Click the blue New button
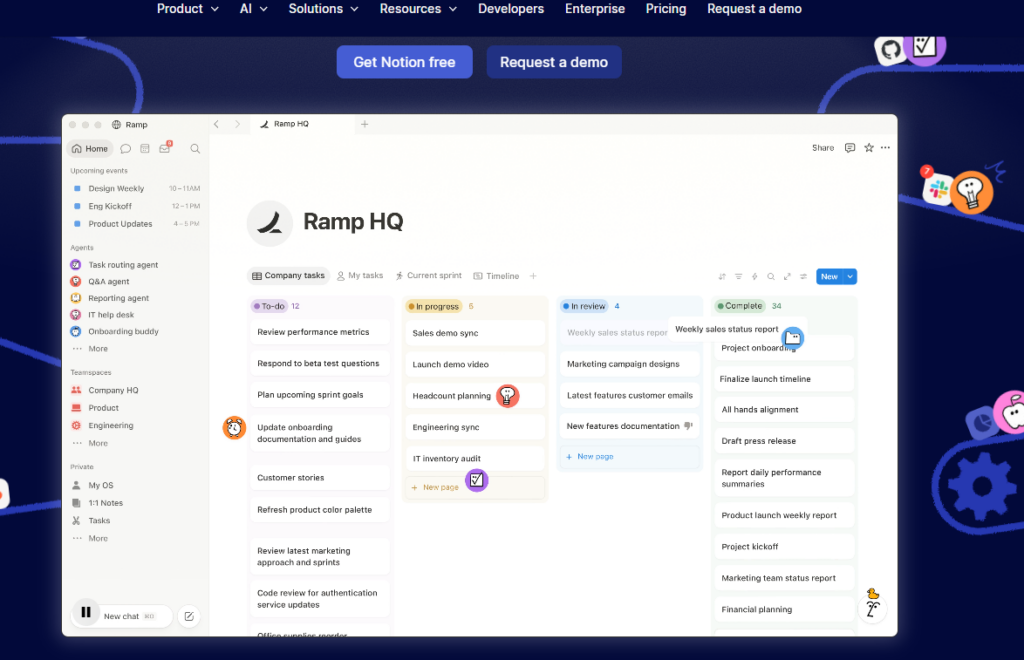 [829, 277]
